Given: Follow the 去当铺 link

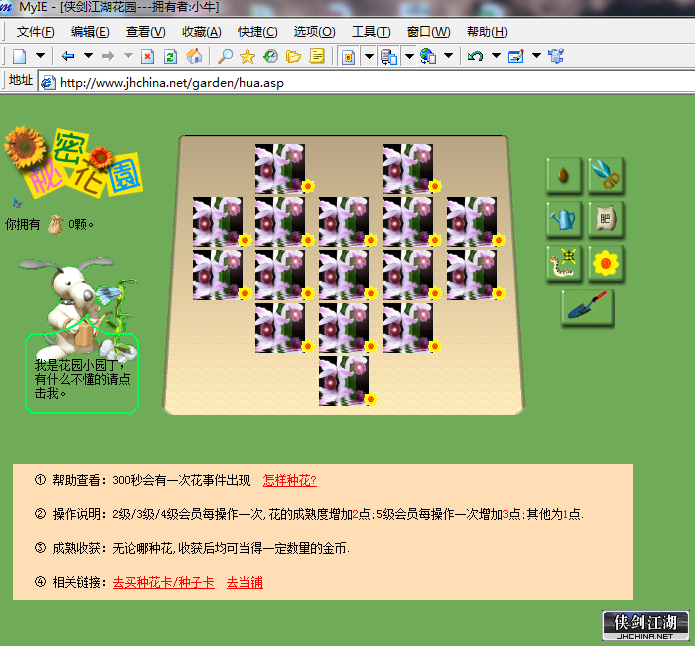Looking at the screenshot, I should (245, 582).
